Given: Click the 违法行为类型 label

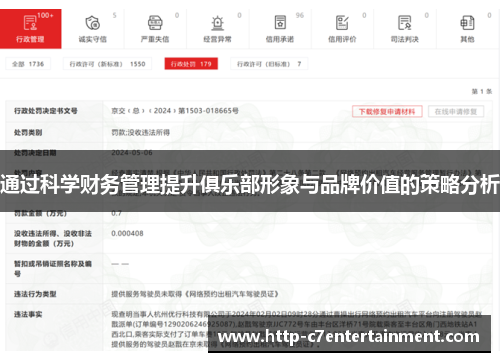Looking at the screenshot, I should pos(35,294).
